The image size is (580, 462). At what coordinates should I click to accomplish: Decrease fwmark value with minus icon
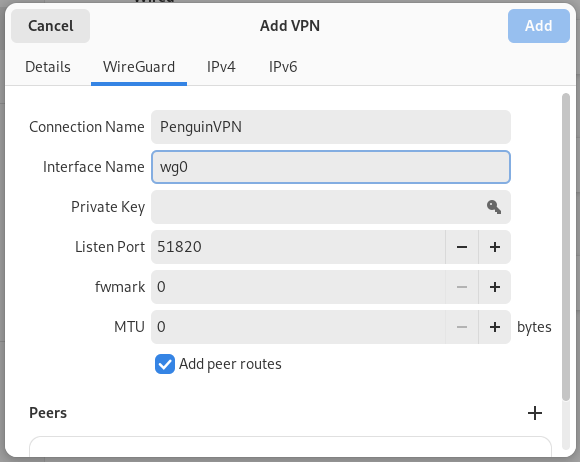coord(462,287)
